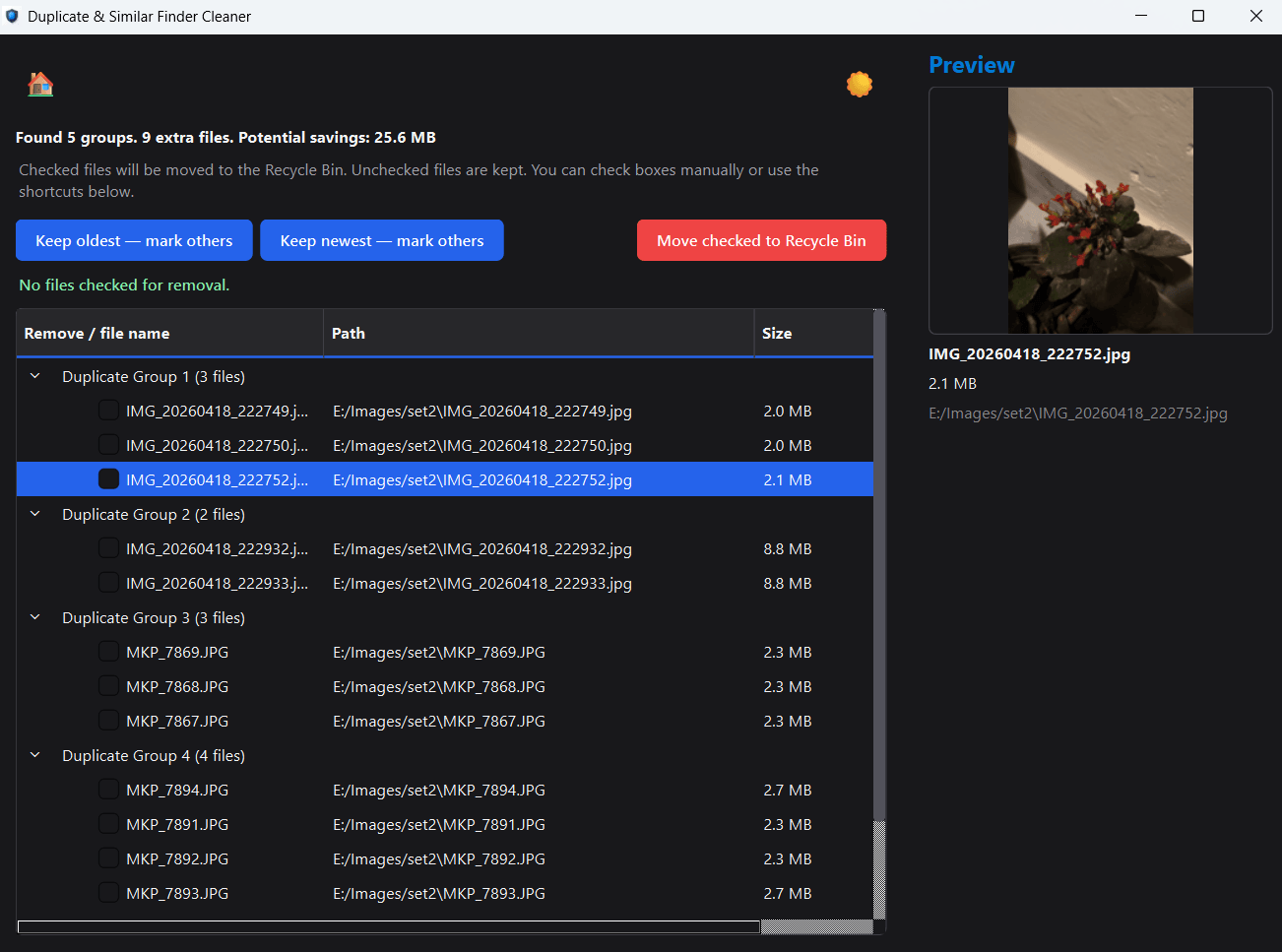Collapse Duplicate Group 3 chevron
The height and width of the screenshot is (952, 1282).
[35, 617]
